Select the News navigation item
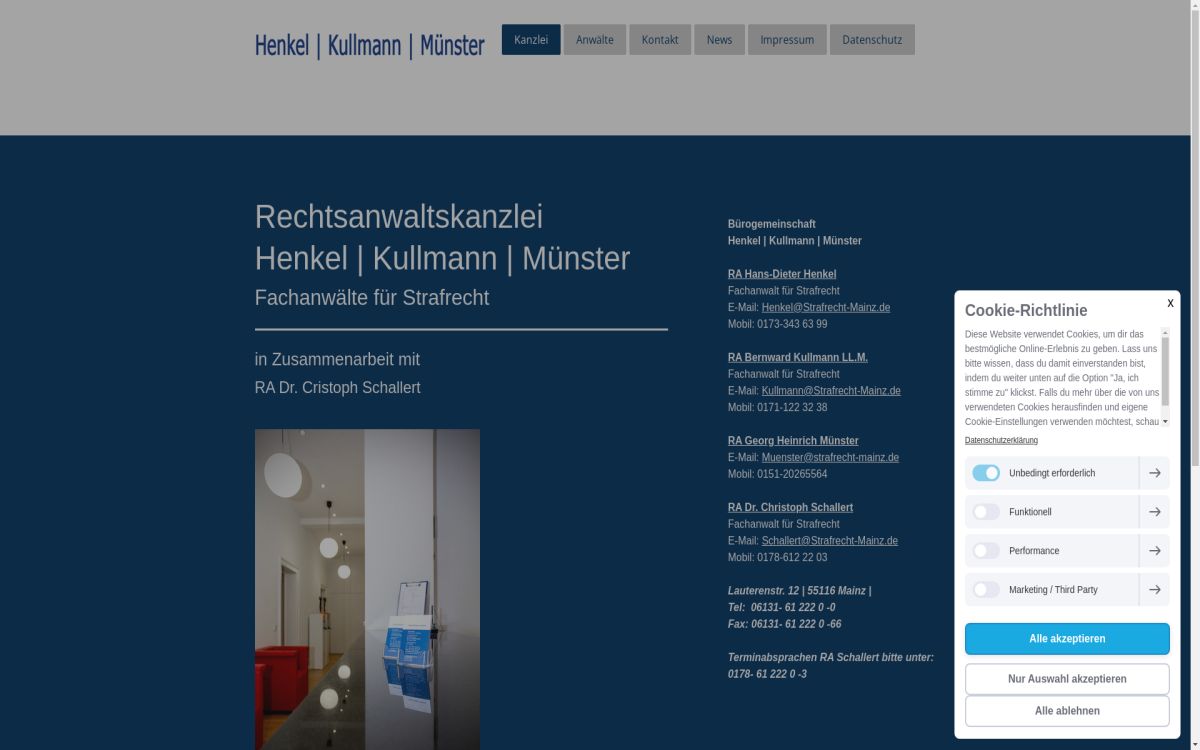This screenshot has height=750, width=1200. coord(719,40)
